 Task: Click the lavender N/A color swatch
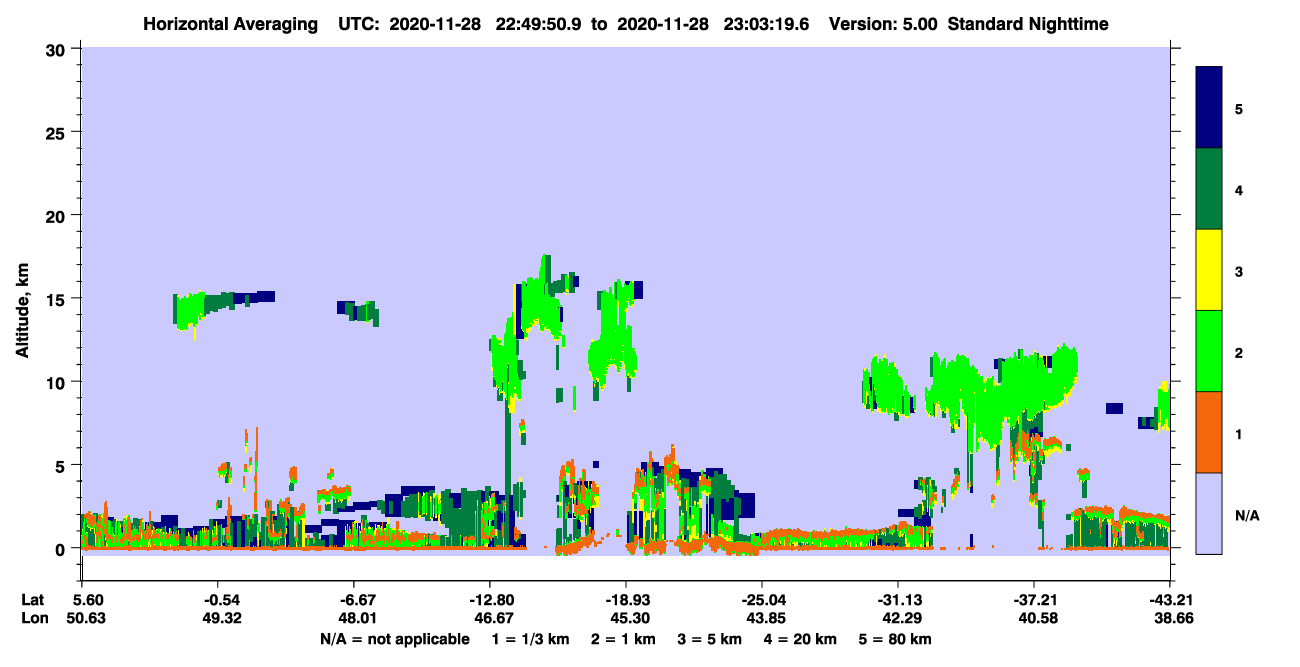pos(1209,513)
